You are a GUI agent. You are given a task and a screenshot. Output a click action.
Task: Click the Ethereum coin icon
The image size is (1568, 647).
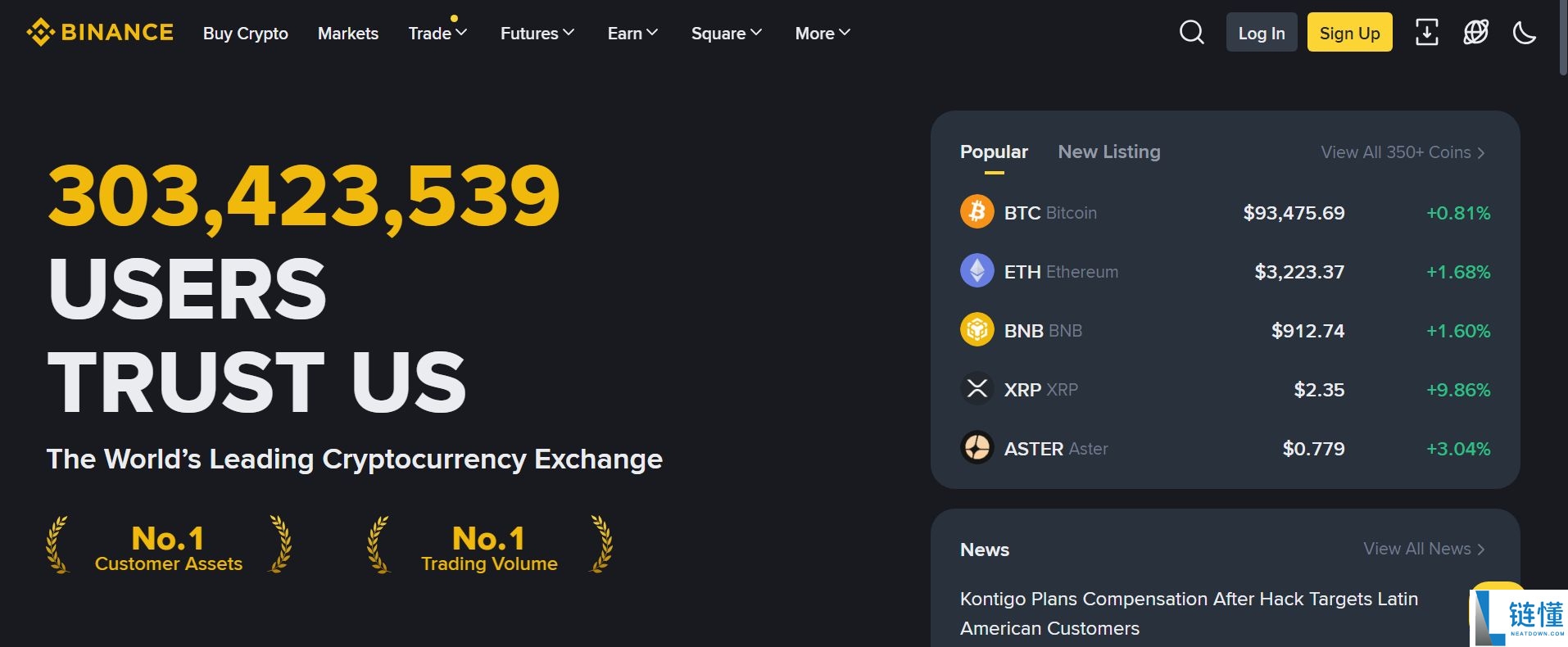click(x=977, y=271)
